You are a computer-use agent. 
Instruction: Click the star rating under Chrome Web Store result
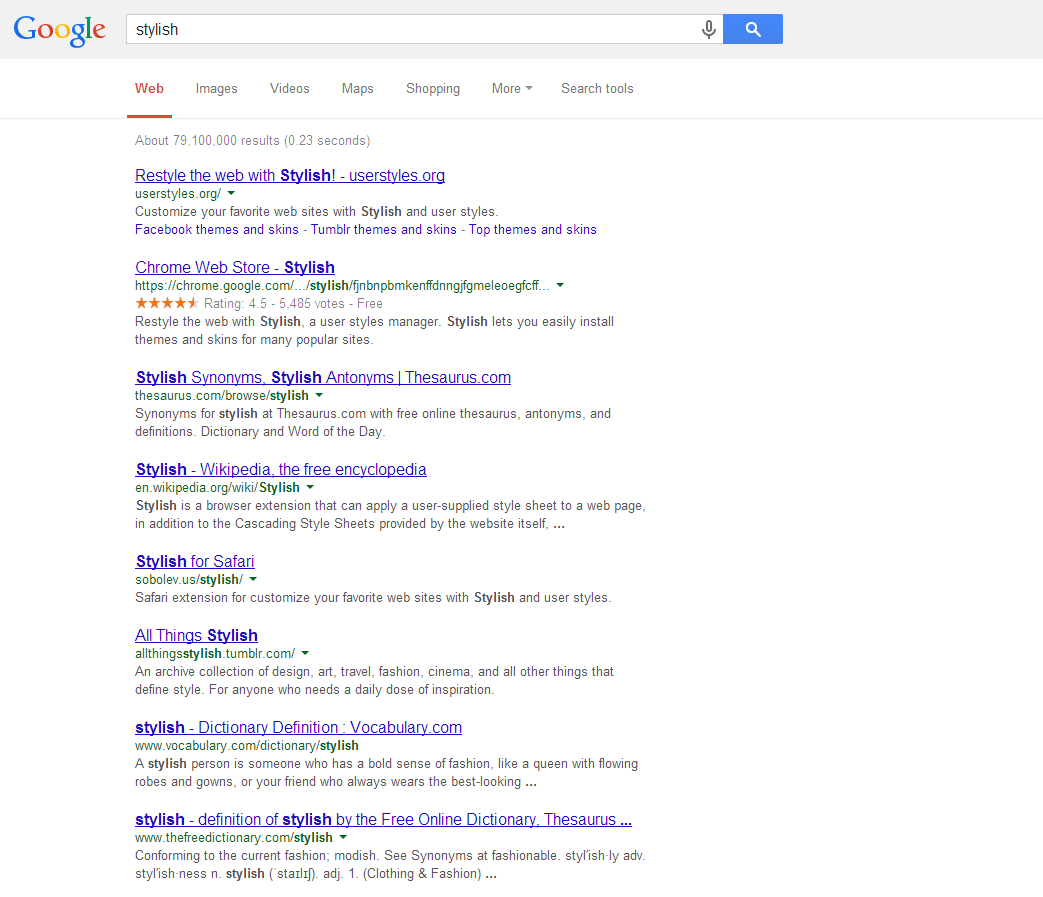pyautogui.click(x=163, y=303)
